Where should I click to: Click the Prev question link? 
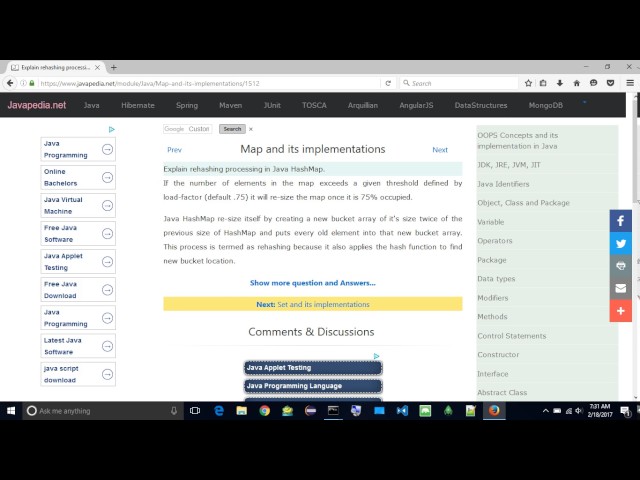point(174,150)
